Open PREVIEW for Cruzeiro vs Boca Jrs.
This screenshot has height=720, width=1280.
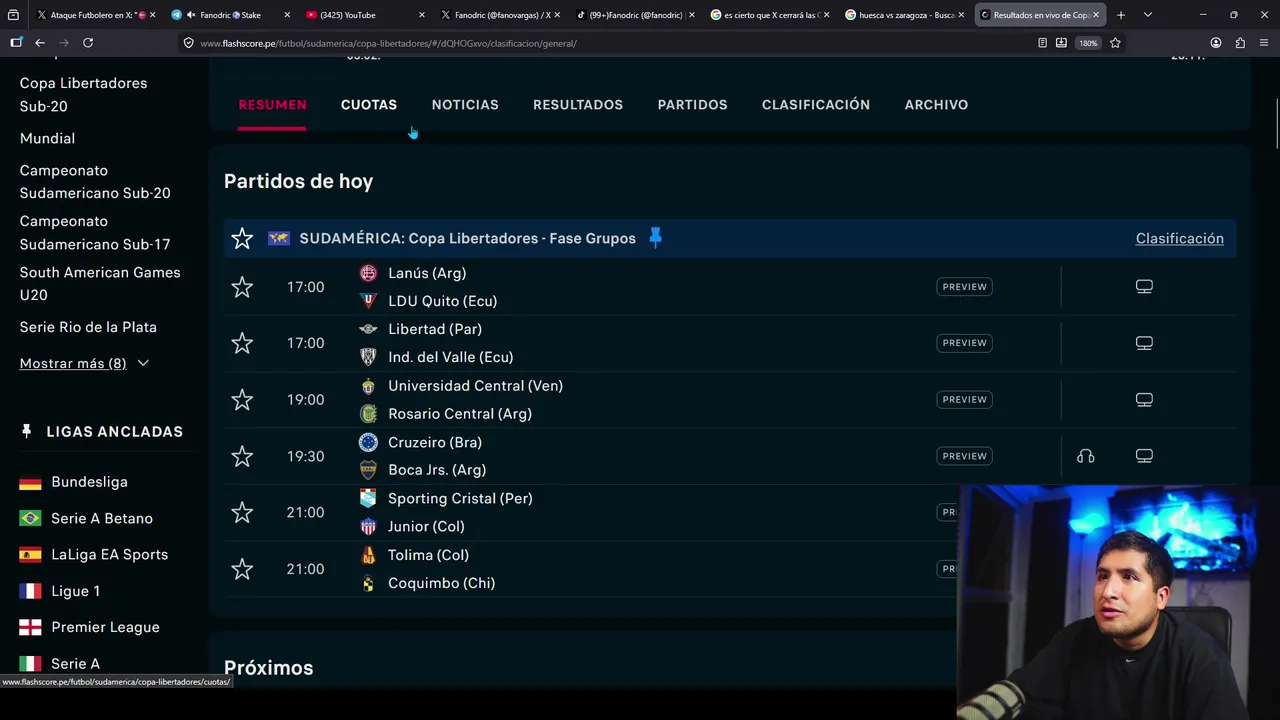(964, 456)
